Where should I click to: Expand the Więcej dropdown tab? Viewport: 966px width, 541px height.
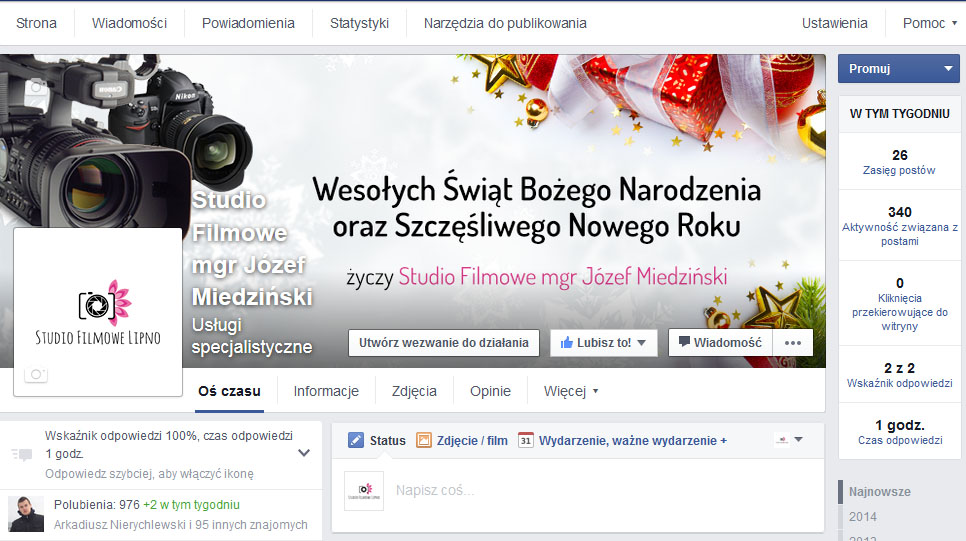click(x=571, y=391)
